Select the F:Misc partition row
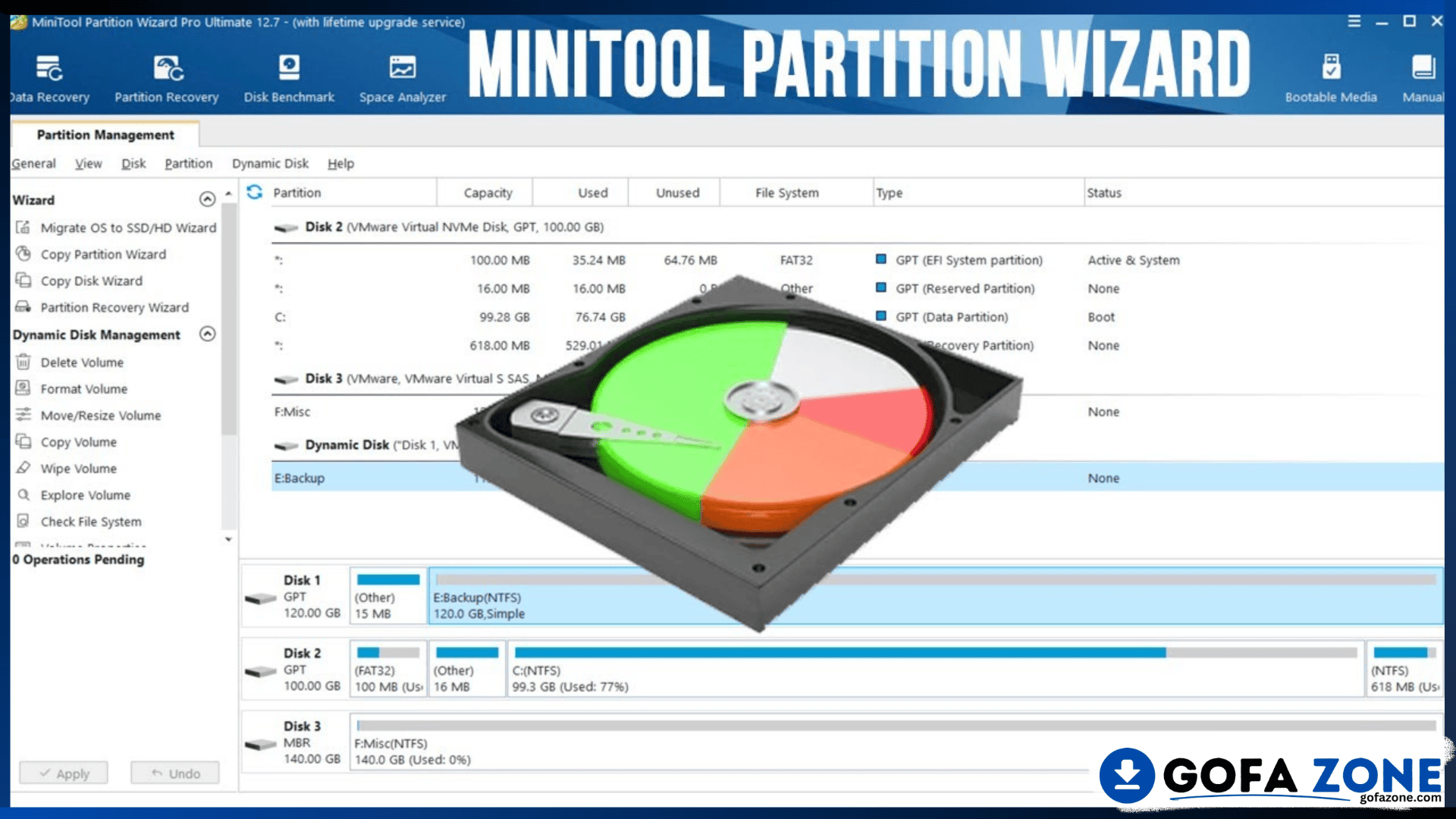This screenshot has height=819, width=1456. [x=857, y=412]
